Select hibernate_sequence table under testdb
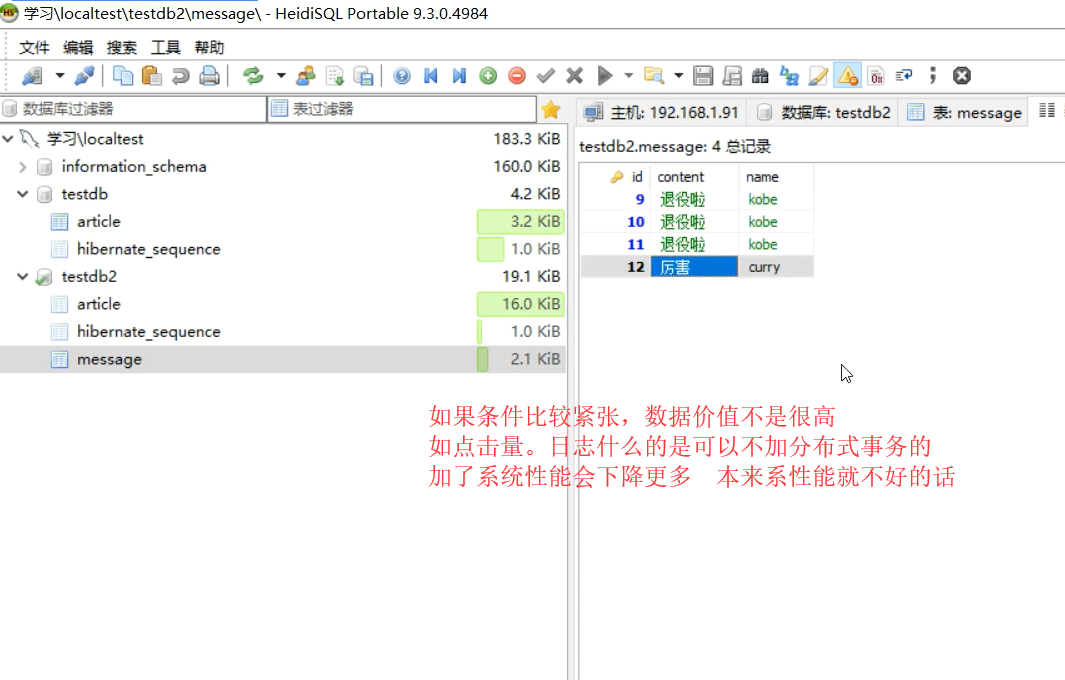 [149, 249]
